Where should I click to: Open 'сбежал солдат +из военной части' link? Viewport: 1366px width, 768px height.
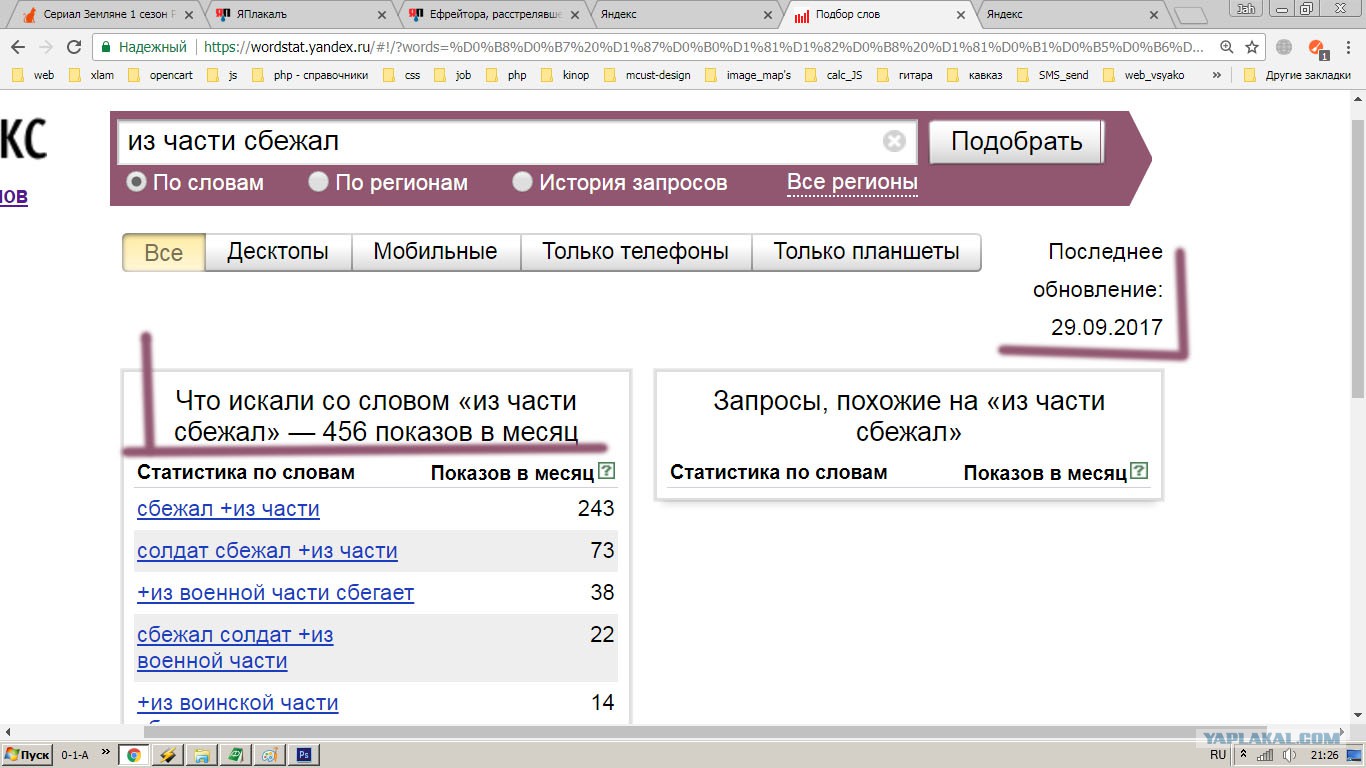[x=235, y=648]
